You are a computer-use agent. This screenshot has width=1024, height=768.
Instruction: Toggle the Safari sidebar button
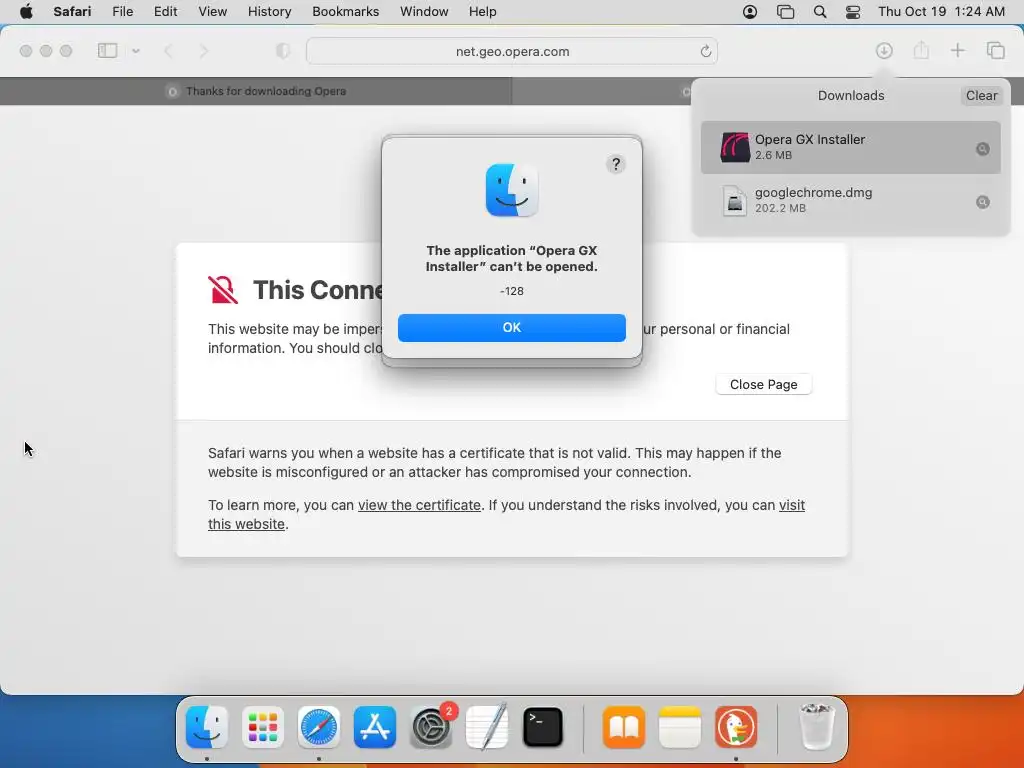pos(107,51)
